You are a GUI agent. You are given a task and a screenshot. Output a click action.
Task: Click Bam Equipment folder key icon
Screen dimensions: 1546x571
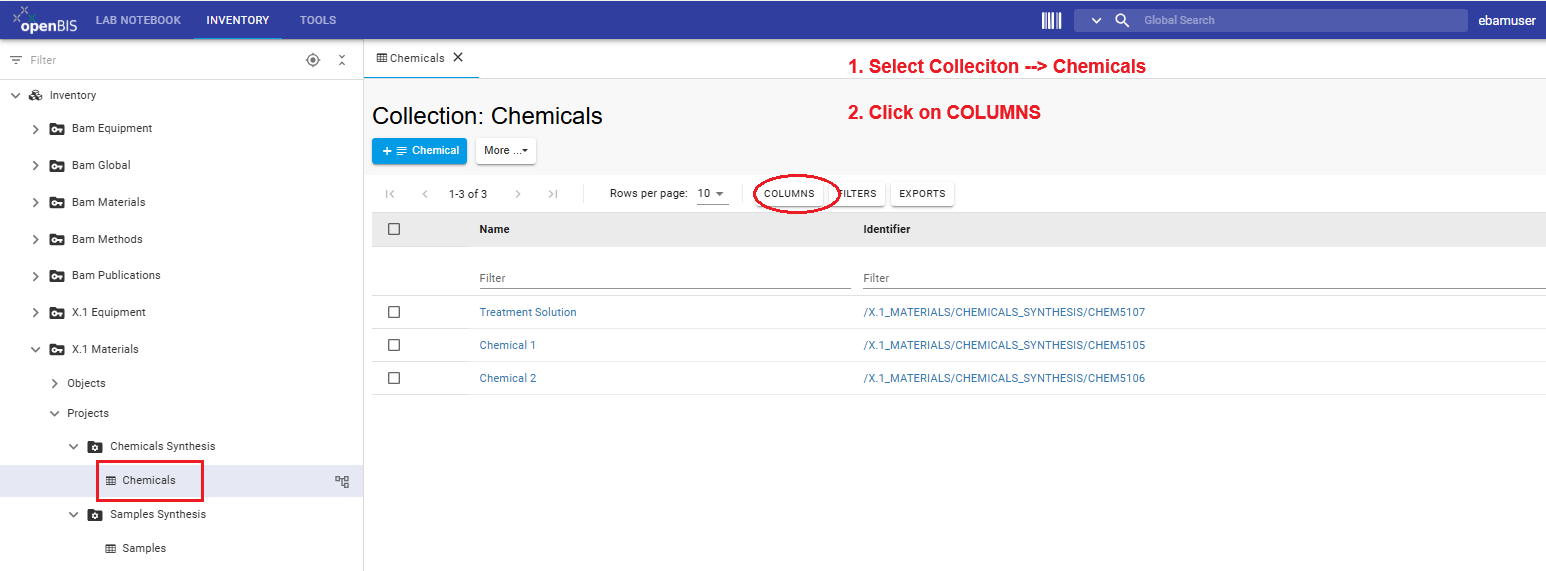58,129
